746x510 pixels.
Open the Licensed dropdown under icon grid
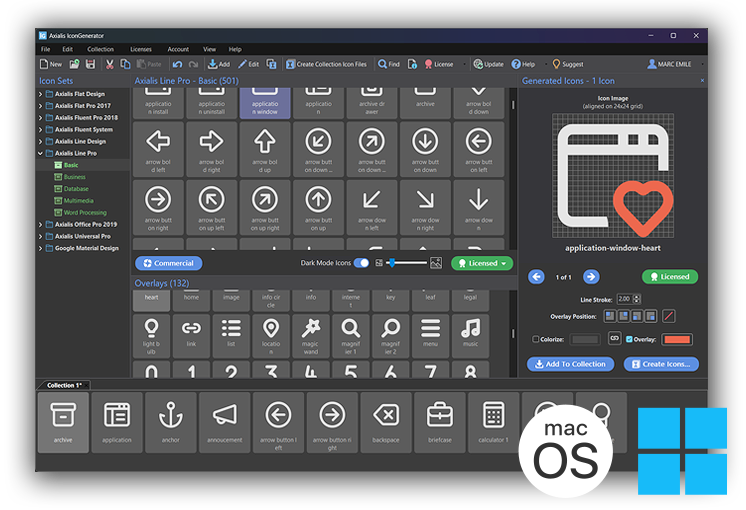pos(482,263)
